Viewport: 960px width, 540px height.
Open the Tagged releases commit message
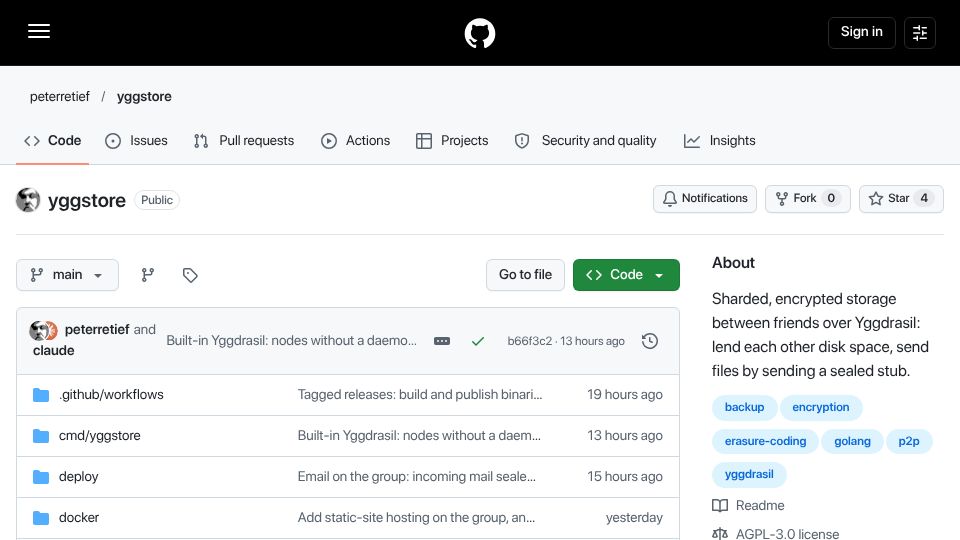coord(420,395)
